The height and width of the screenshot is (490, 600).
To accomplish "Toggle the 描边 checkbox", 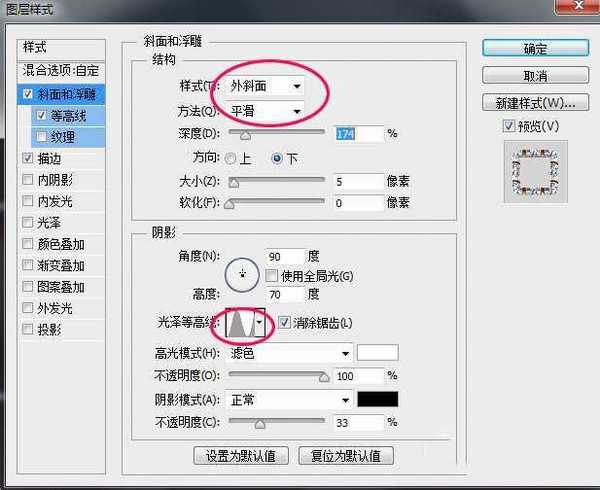I will [28, 158].
